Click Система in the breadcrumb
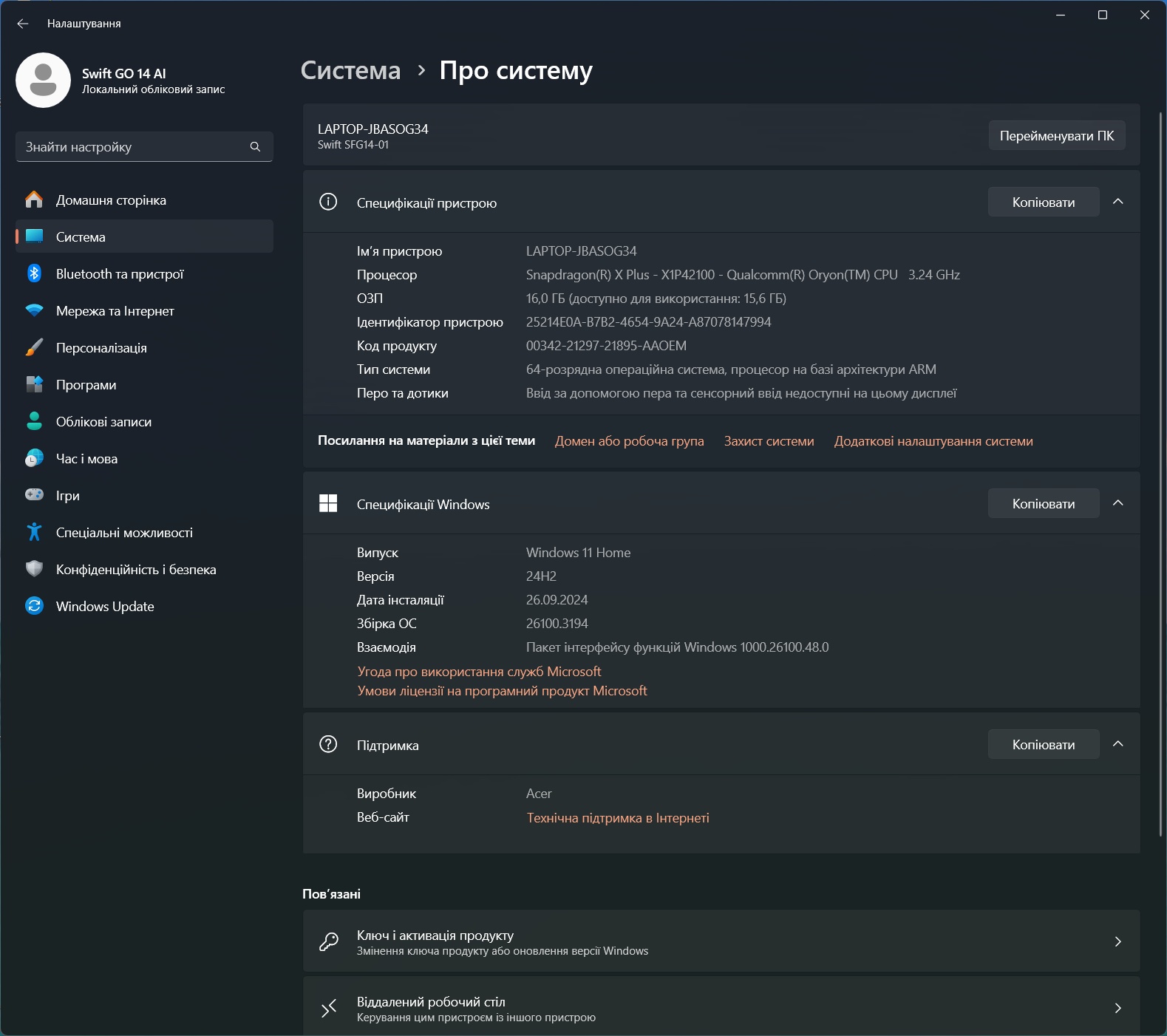 351,70
